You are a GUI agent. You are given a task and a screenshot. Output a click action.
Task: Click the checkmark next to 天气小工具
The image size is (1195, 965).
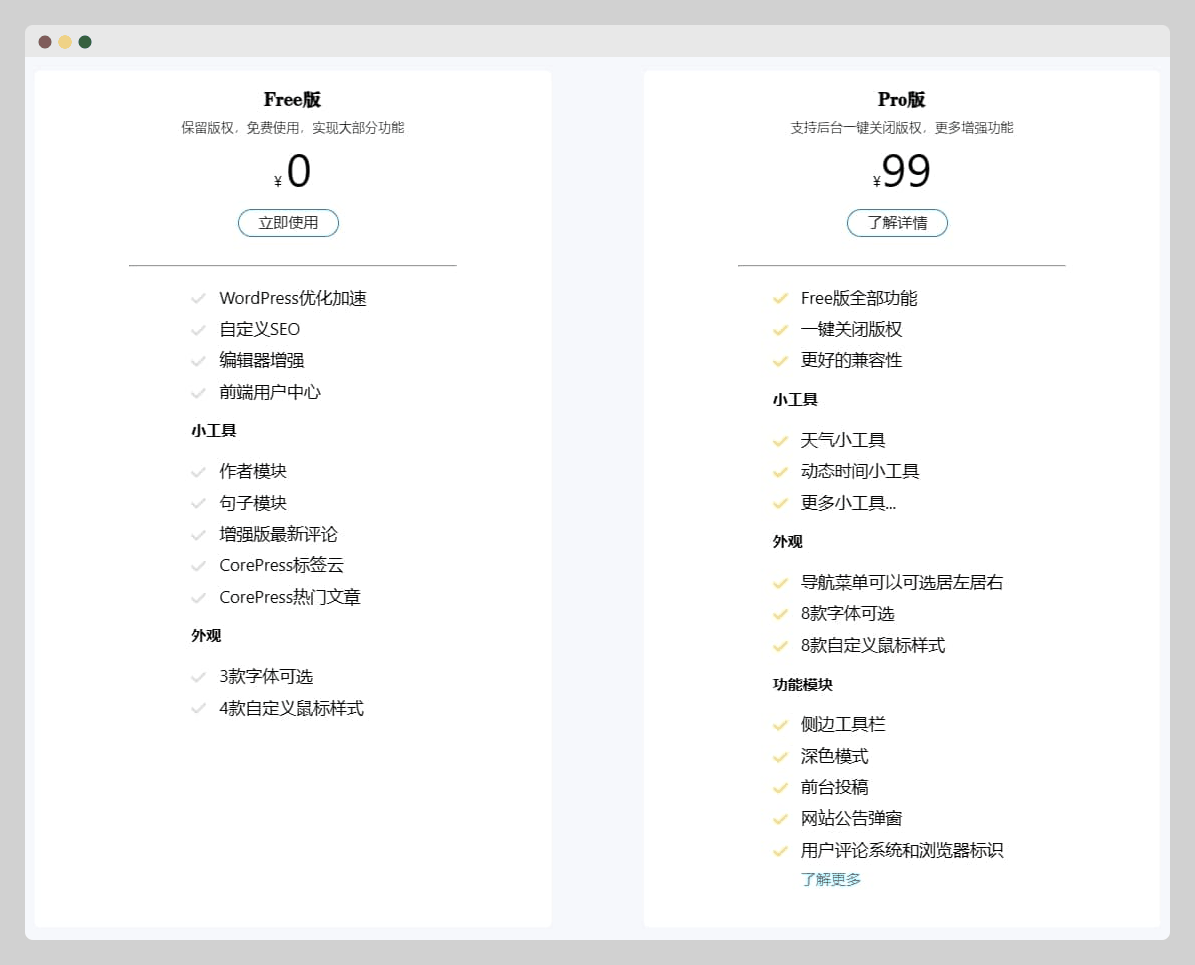(x=780, y=441)
